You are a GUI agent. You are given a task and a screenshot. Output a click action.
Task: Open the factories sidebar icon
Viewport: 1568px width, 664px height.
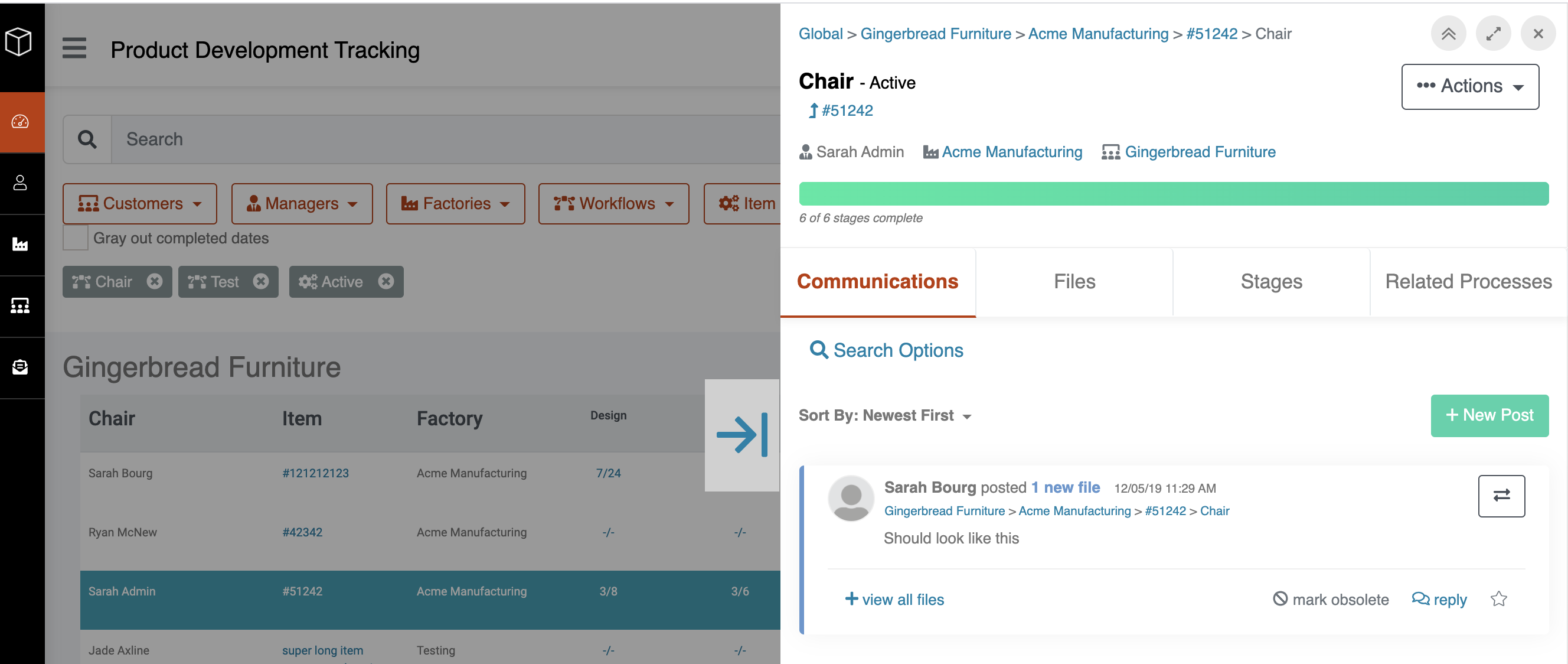point(20,245)
